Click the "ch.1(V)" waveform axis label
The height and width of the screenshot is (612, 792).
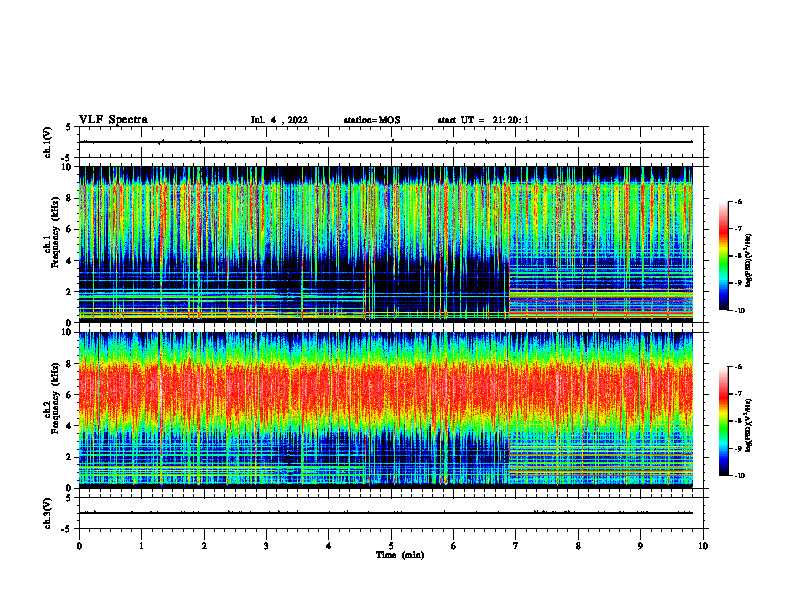pos(48,142)
